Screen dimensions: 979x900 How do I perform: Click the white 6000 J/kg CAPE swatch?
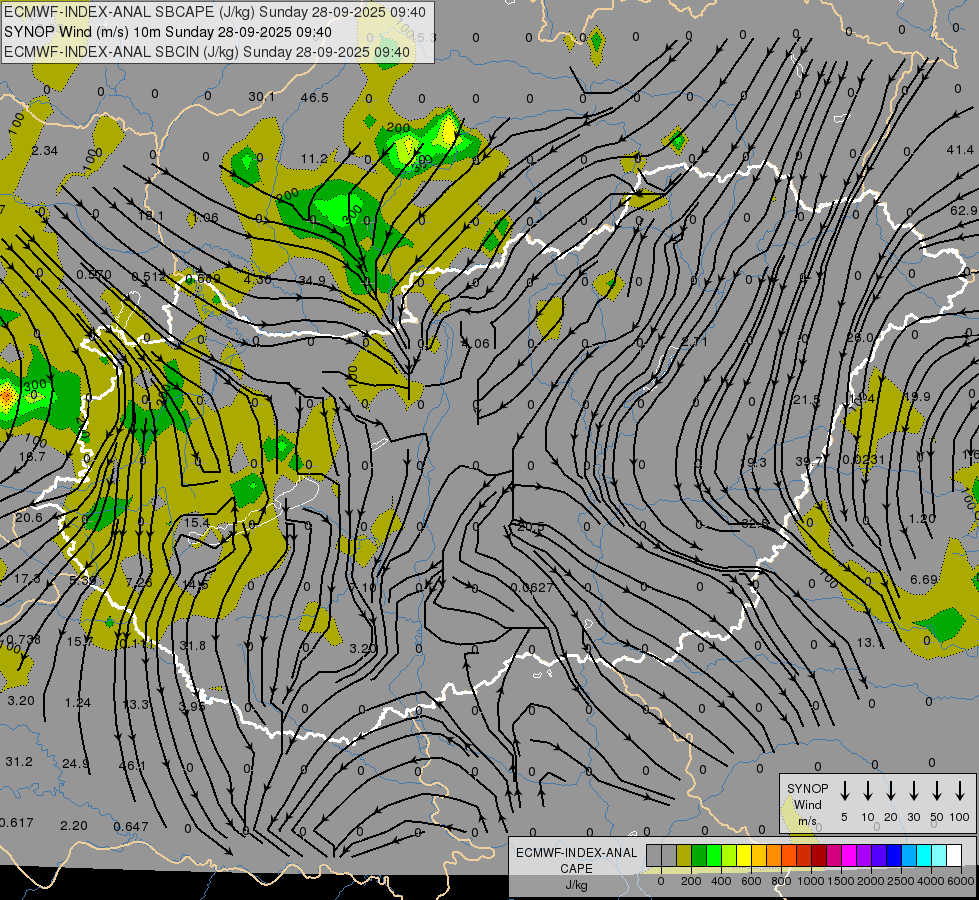click(x=954, y=856)
